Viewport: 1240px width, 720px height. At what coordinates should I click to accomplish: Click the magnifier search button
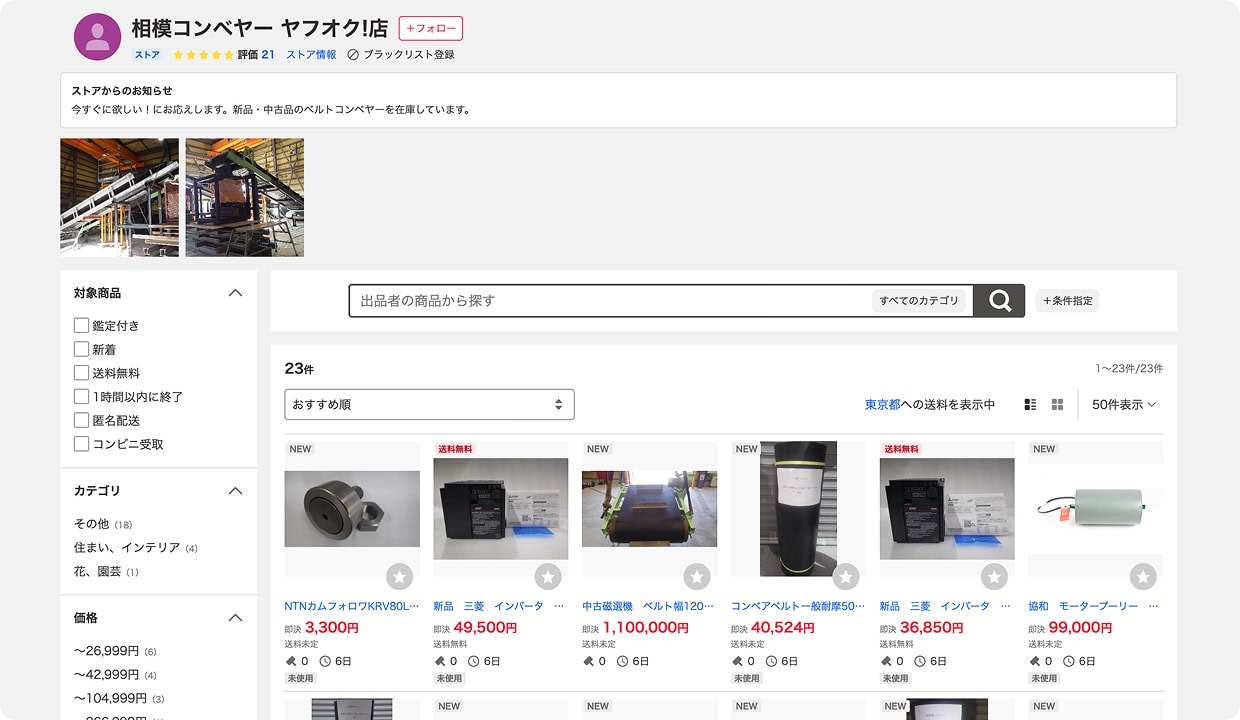coord(999,301)
